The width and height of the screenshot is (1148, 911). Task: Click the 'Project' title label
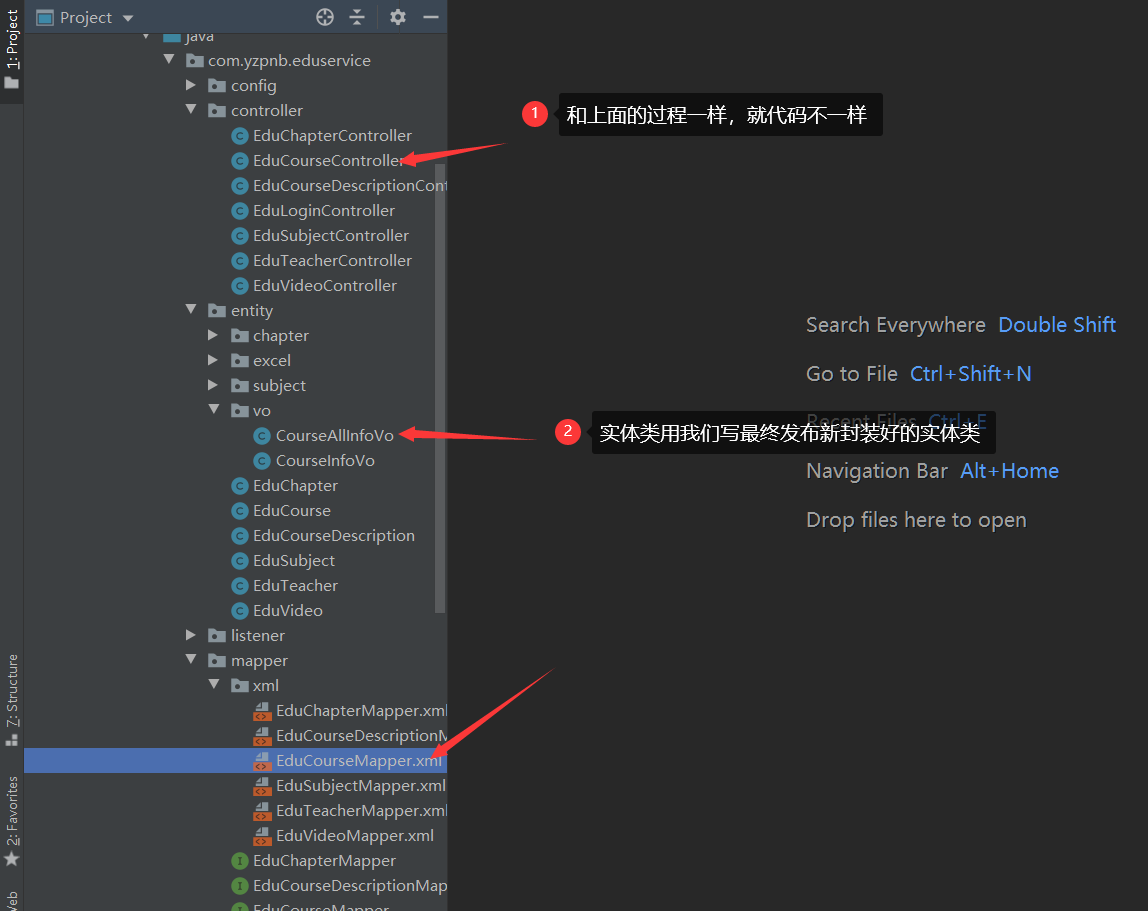[86, 18]
